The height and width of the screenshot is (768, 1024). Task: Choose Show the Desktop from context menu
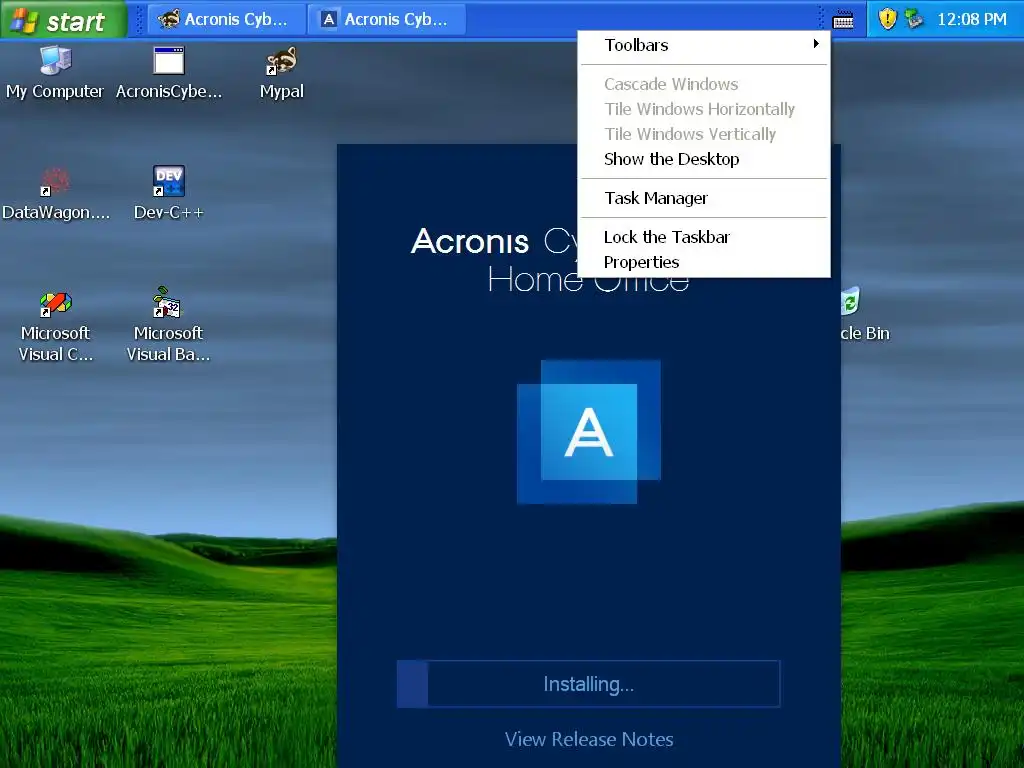tap(704, 159)
